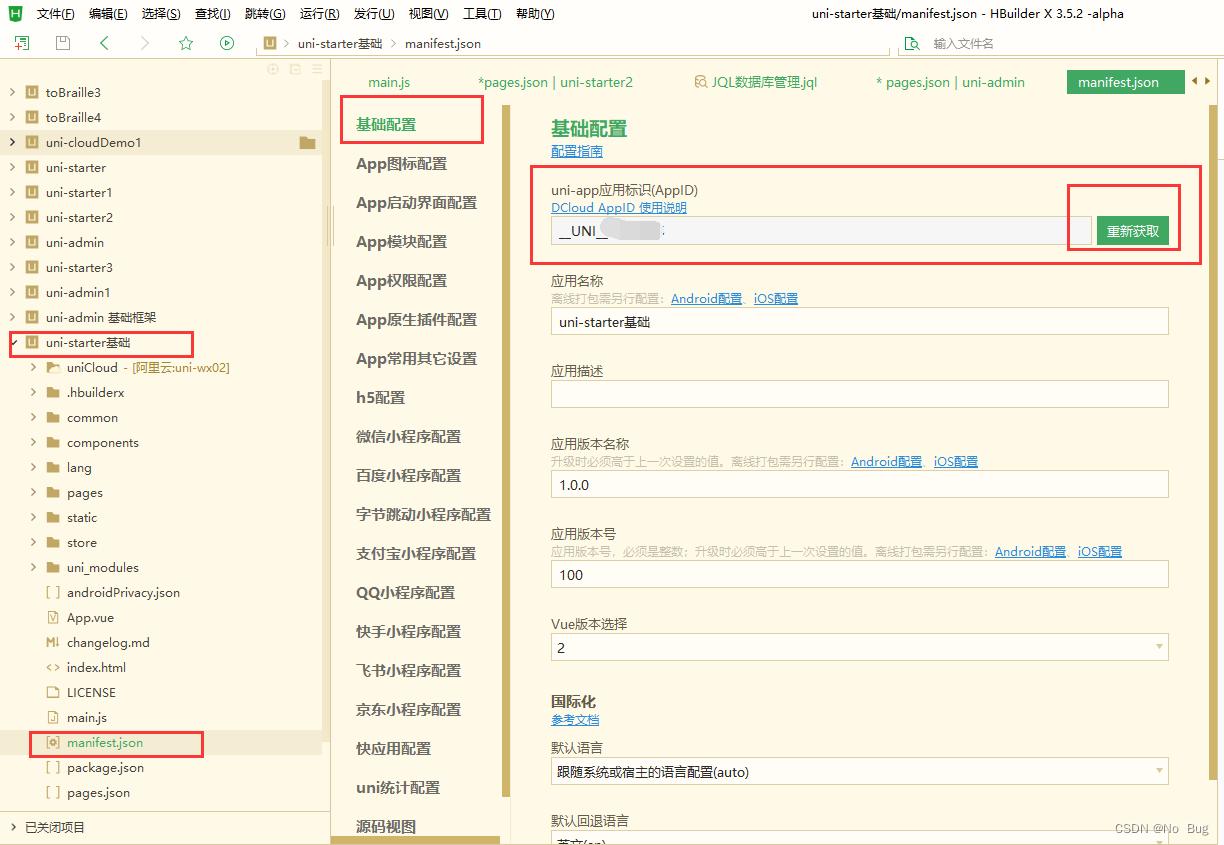Click the changelog.md markdown file icon

(53, 643)
